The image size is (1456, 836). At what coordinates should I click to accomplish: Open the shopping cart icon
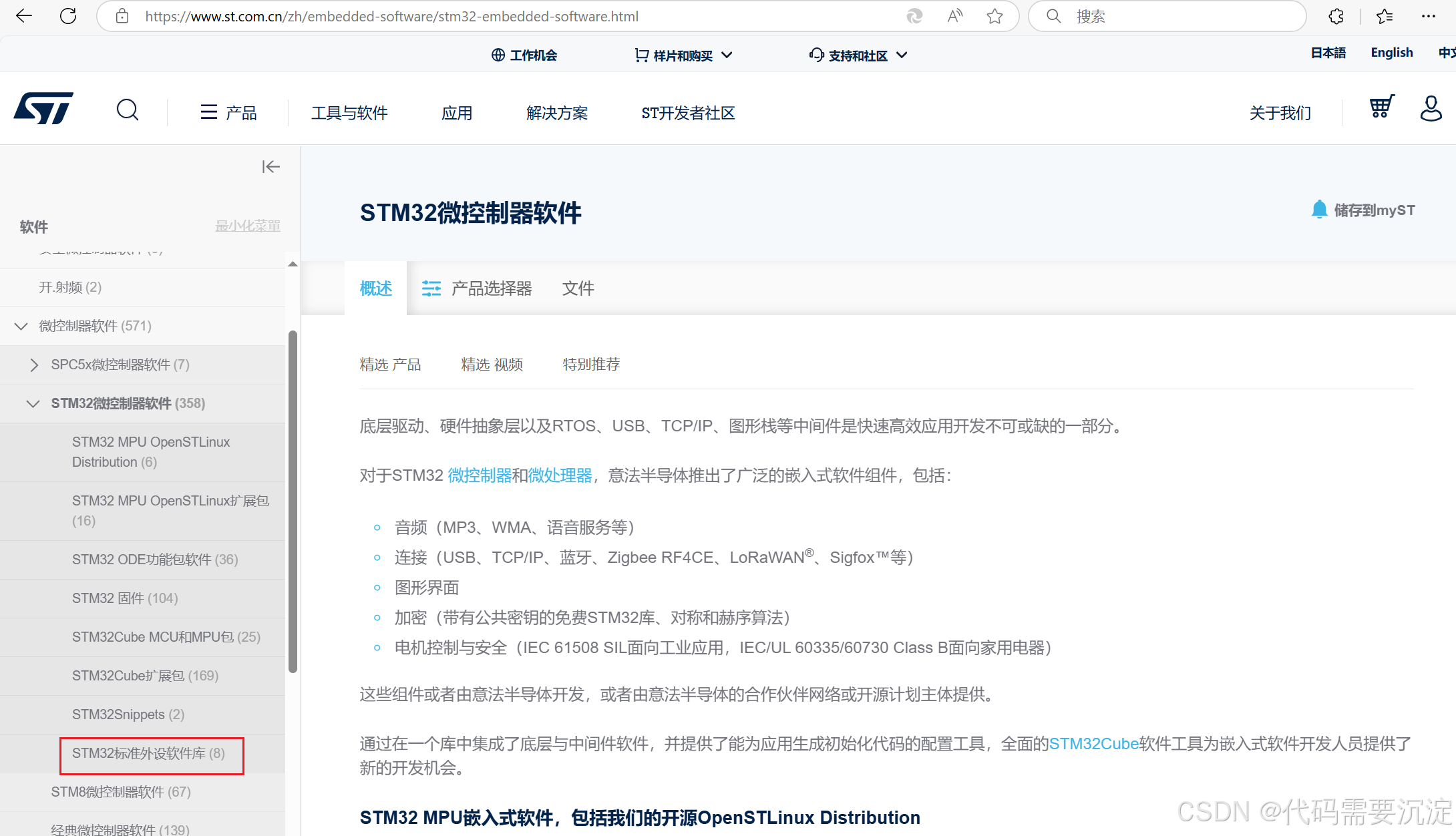1381,107
